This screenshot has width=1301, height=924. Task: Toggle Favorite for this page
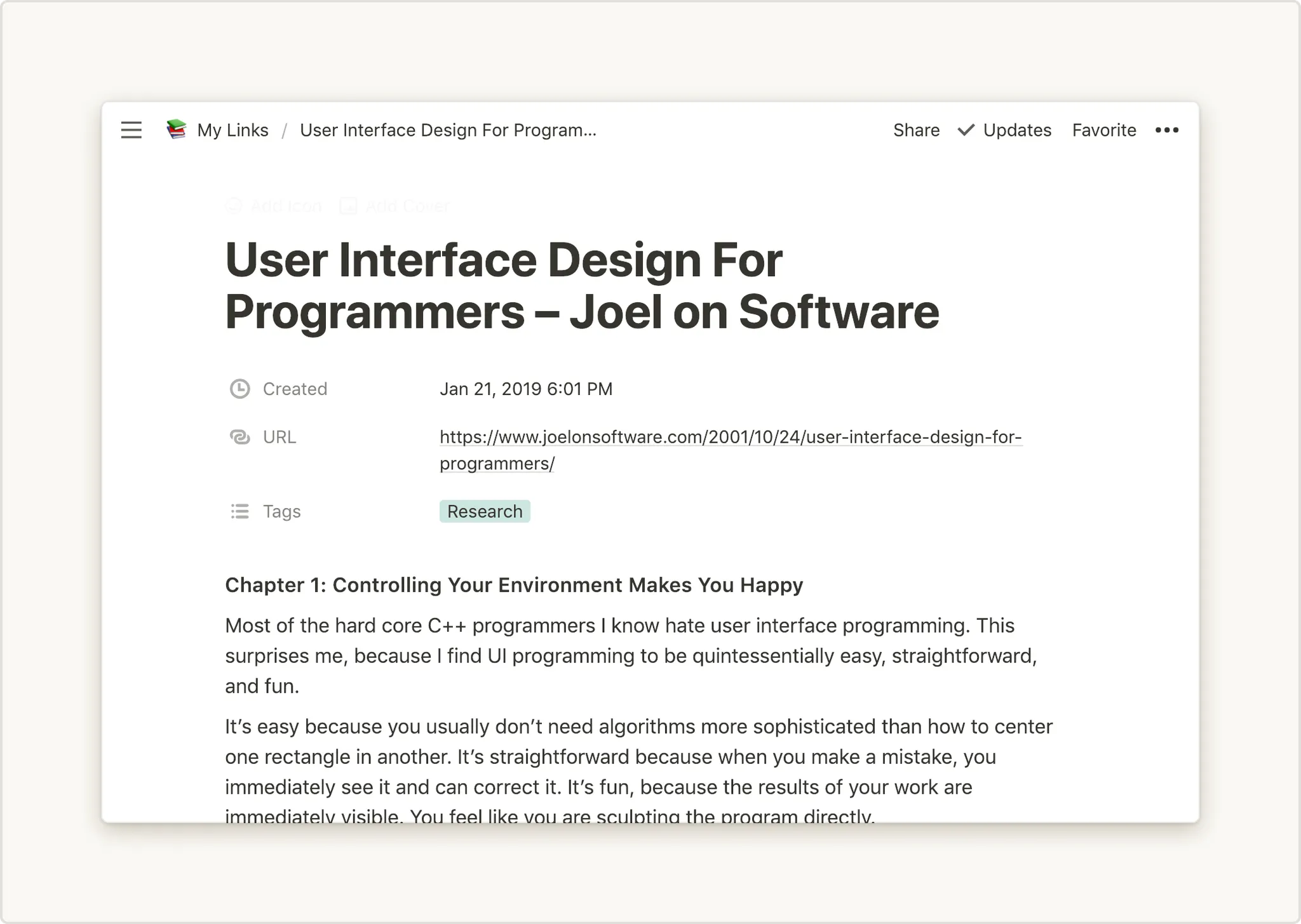click(1104, 130)
